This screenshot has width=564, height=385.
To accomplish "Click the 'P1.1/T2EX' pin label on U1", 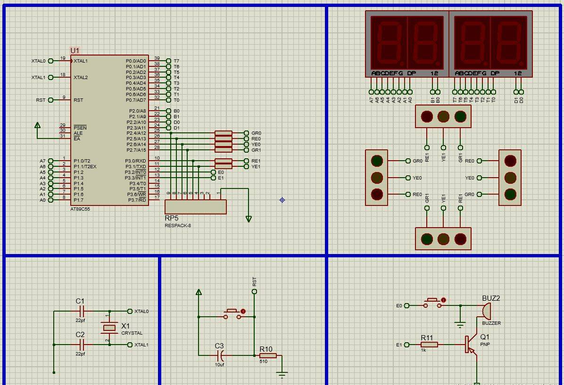I will click(x=85, y=167).
